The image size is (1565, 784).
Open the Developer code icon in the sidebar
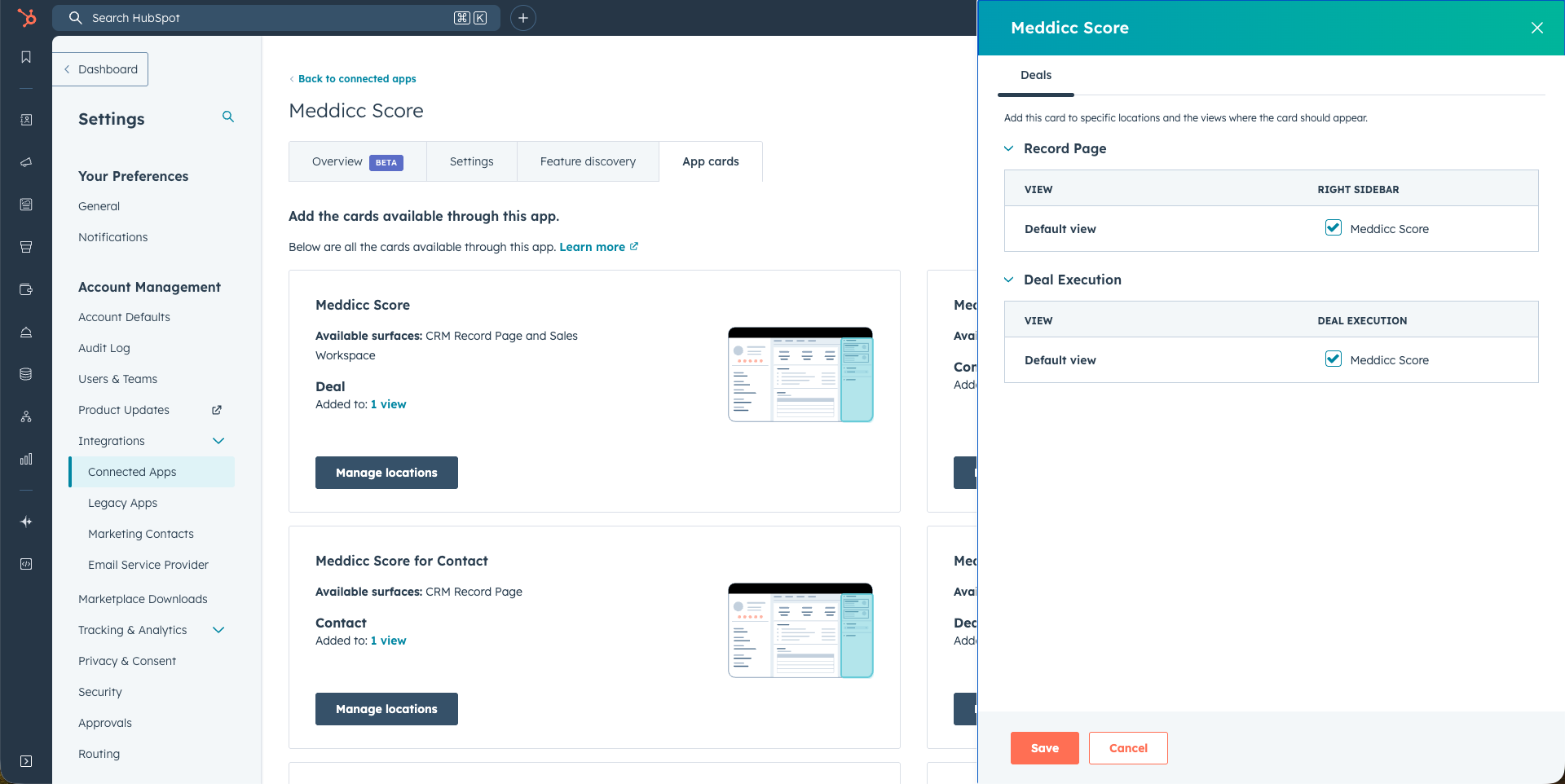(x=26, y=563)
